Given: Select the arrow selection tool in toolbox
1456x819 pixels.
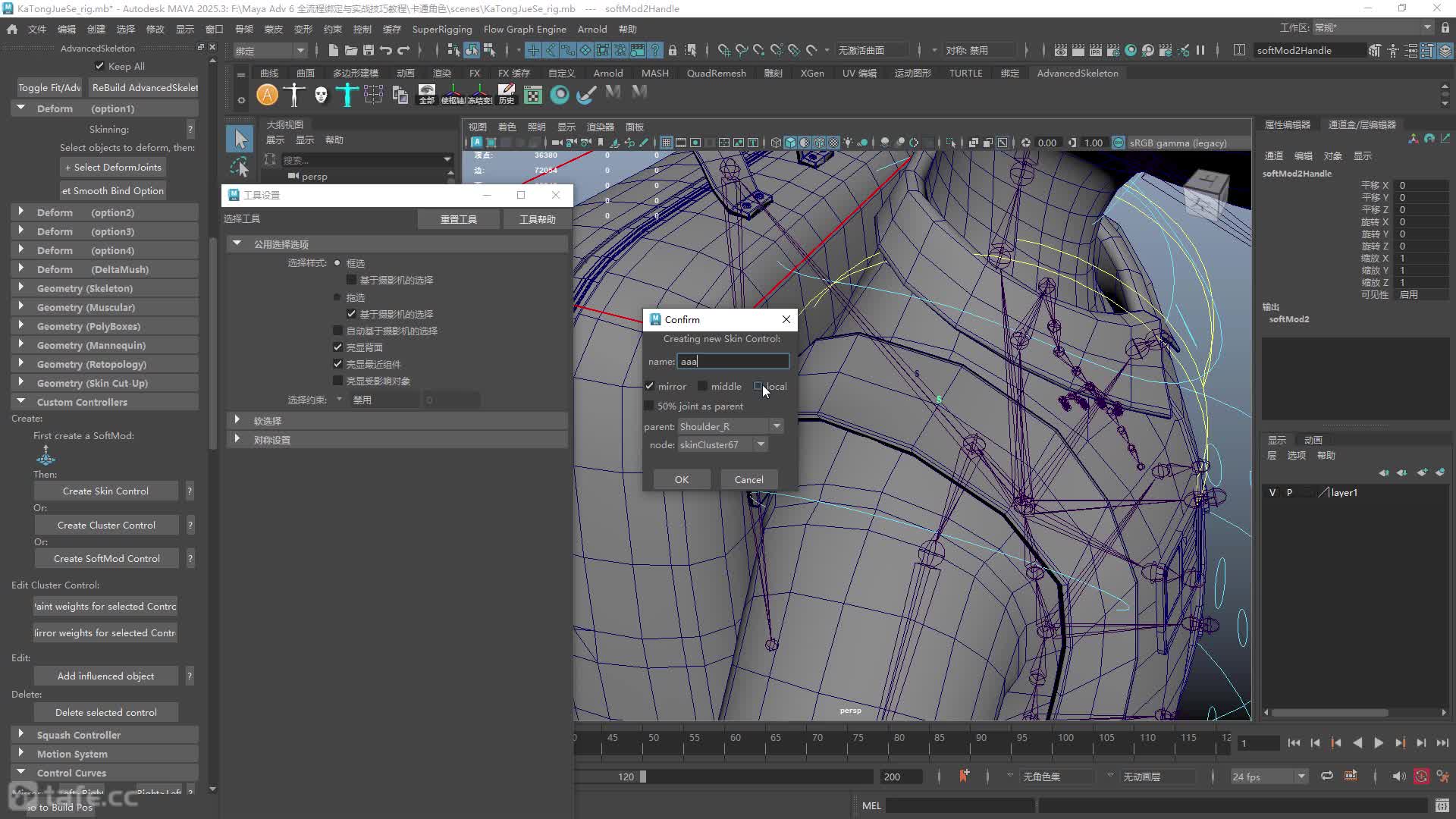Looking at the screenshot, I should [240, 139].
